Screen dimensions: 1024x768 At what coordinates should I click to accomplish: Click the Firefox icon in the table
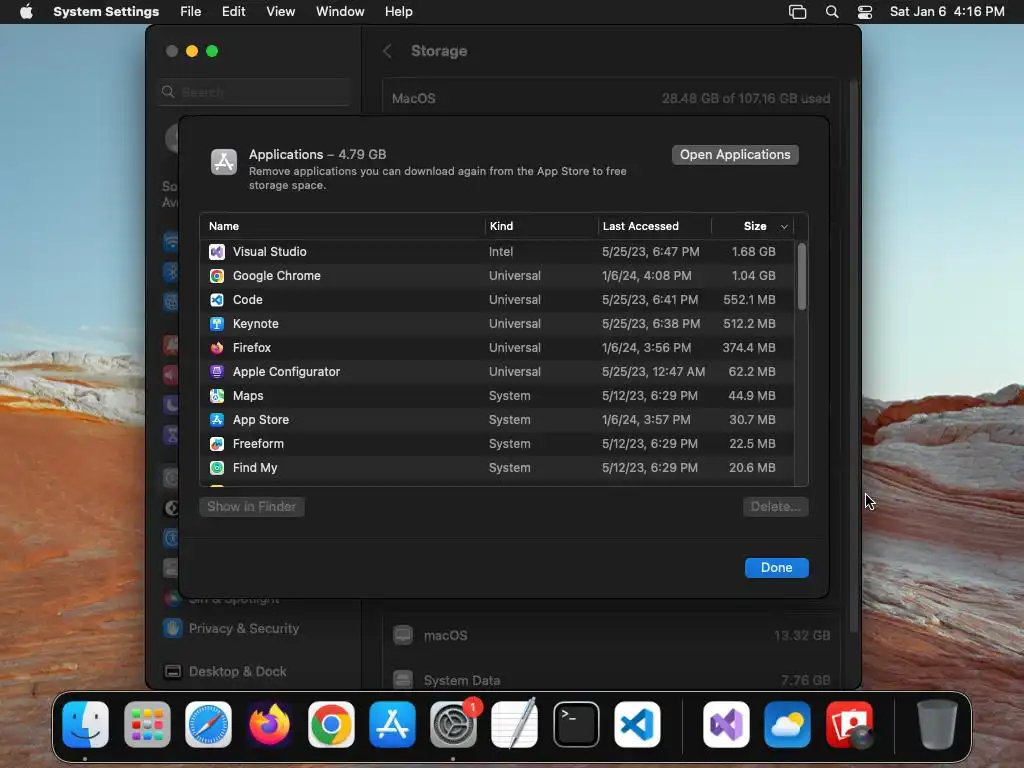coord(217,347)
